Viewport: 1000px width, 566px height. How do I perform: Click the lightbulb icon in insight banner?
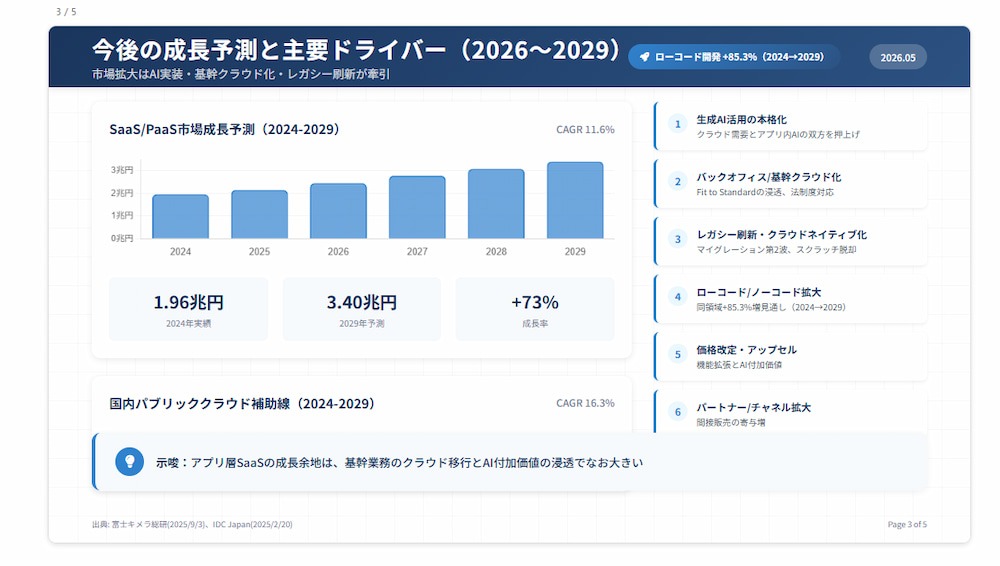(x=129, y=462)
